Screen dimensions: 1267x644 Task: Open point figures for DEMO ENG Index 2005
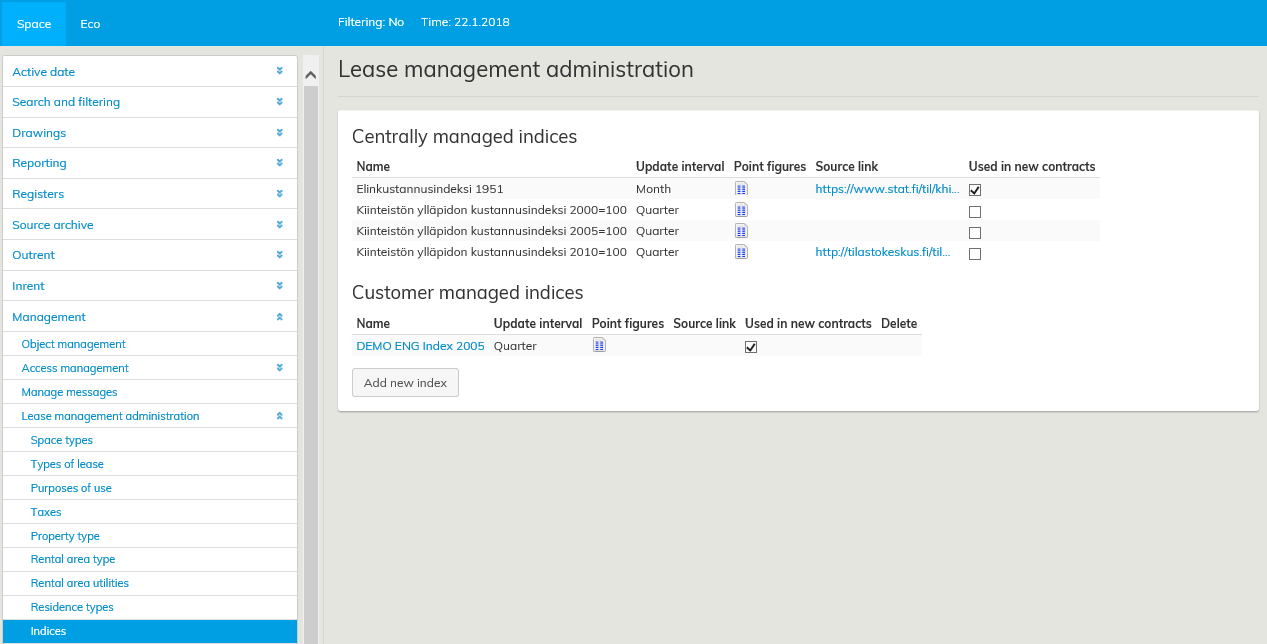(x=599, y=345)
